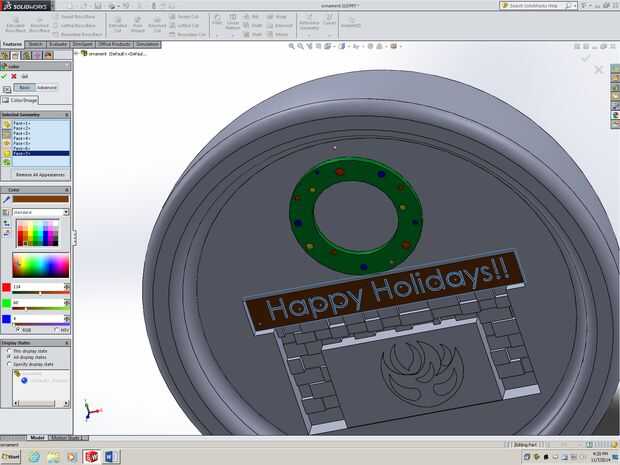Switch to Evaluate ribbon tab
Viewport: 620px width, 465px height.
58,44
